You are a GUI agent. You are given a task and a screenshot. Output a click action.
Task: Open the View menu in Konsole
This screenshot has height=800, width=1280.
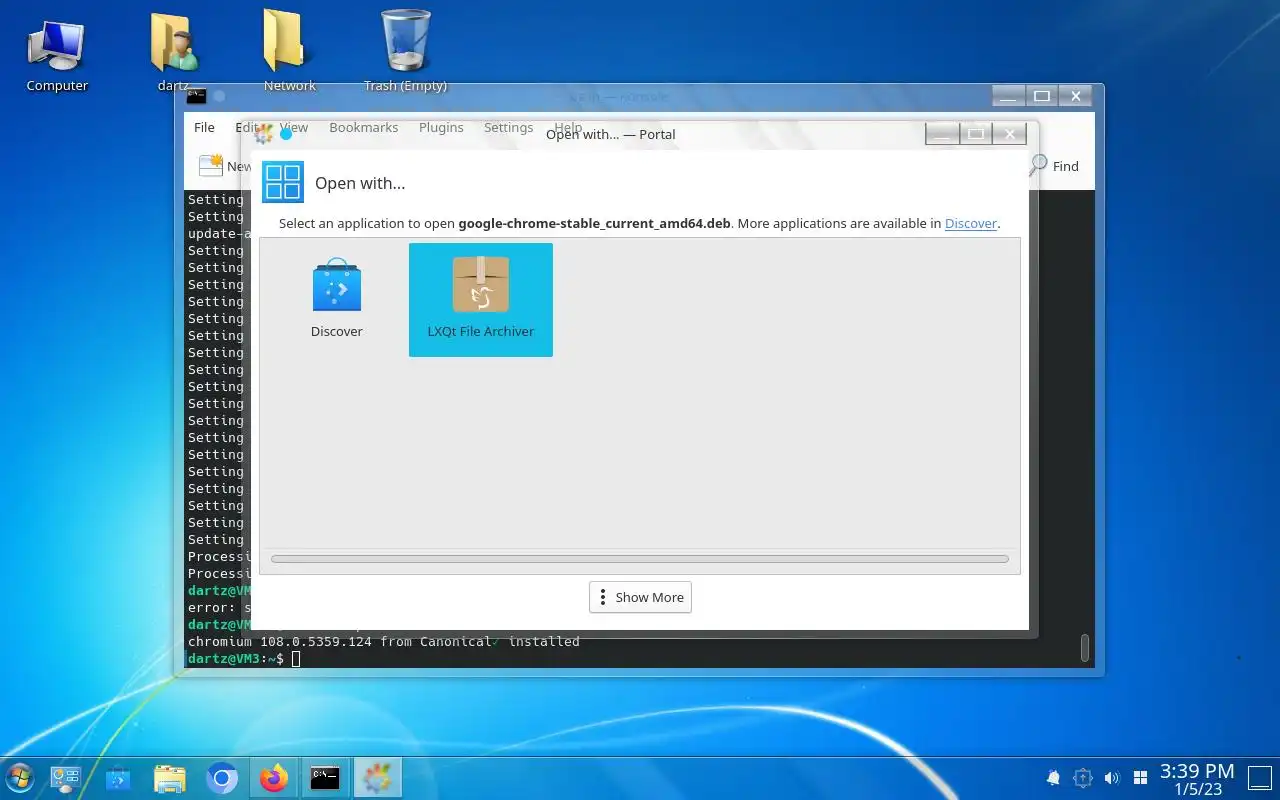point(294,127)
